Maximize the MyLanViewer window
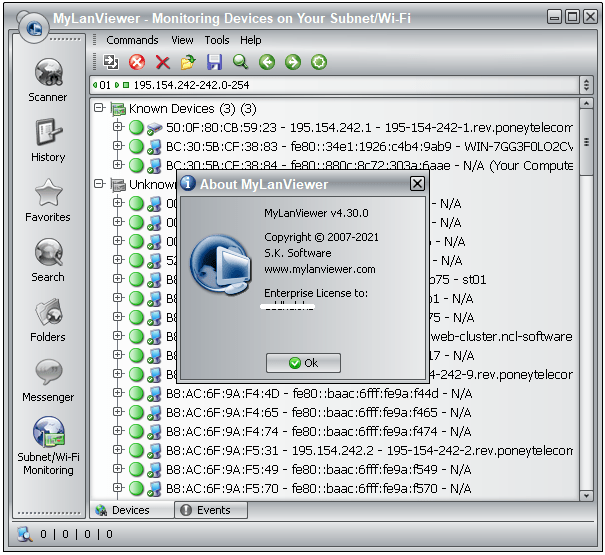 pyautogui.click(x=572, y=17)
